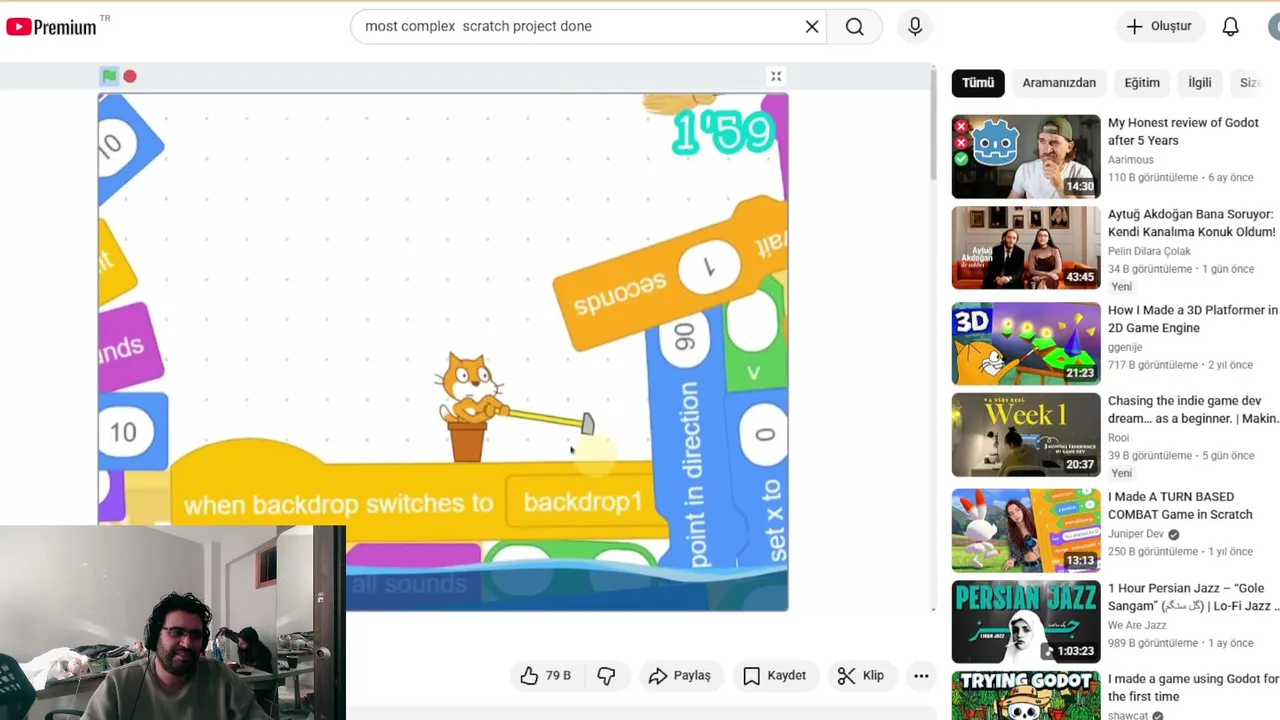Image resolution: width=1280 pixels, height=720 pixels.
Task: Open Week 1 indie game dev thumbnail
Action: [1026, 435]
